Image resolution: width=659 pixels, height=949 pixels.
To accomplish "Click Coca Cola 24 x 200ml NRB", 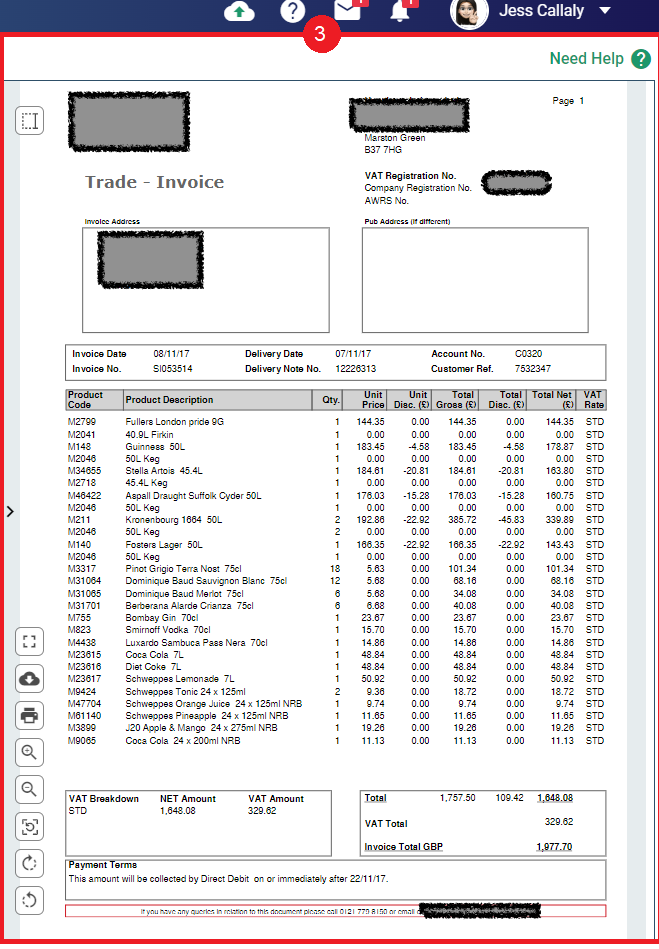I will pos(183,741).
